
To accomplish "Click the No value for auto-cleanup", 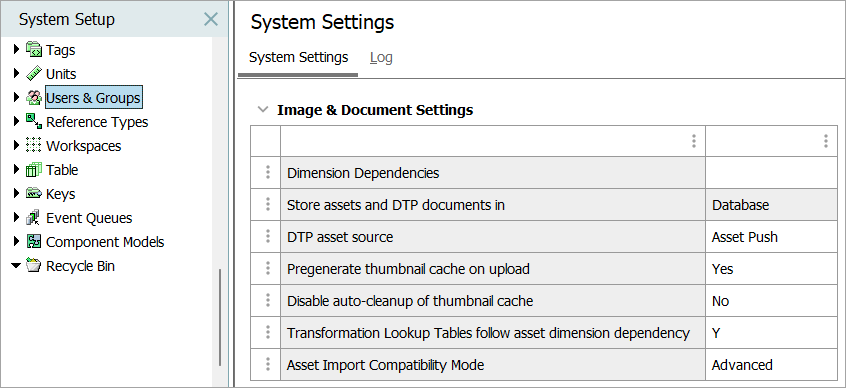I will pyautogui.click(x=772, y=301).
